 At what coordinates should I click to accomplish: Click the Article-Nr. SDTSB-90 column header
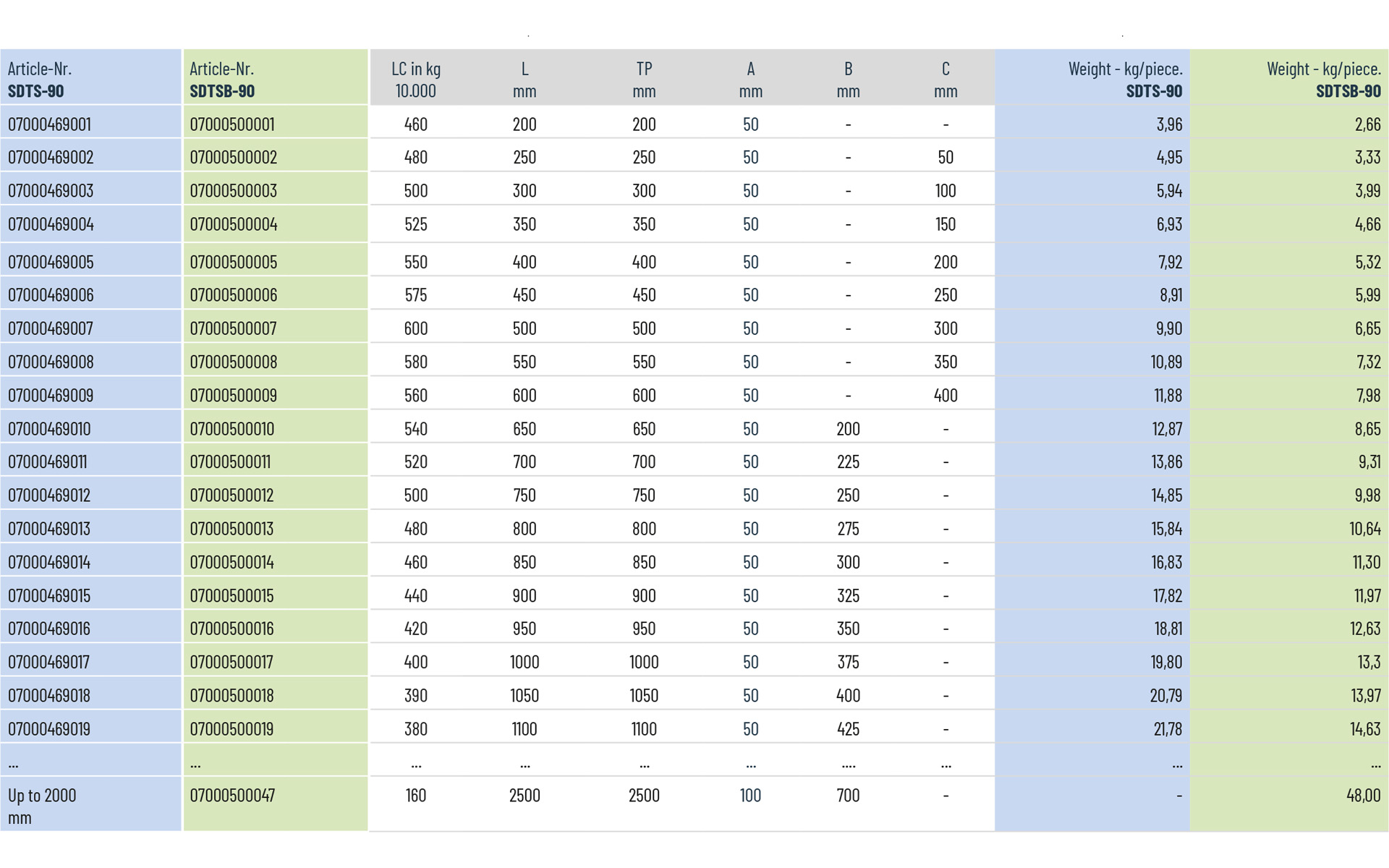click(222, 80)
